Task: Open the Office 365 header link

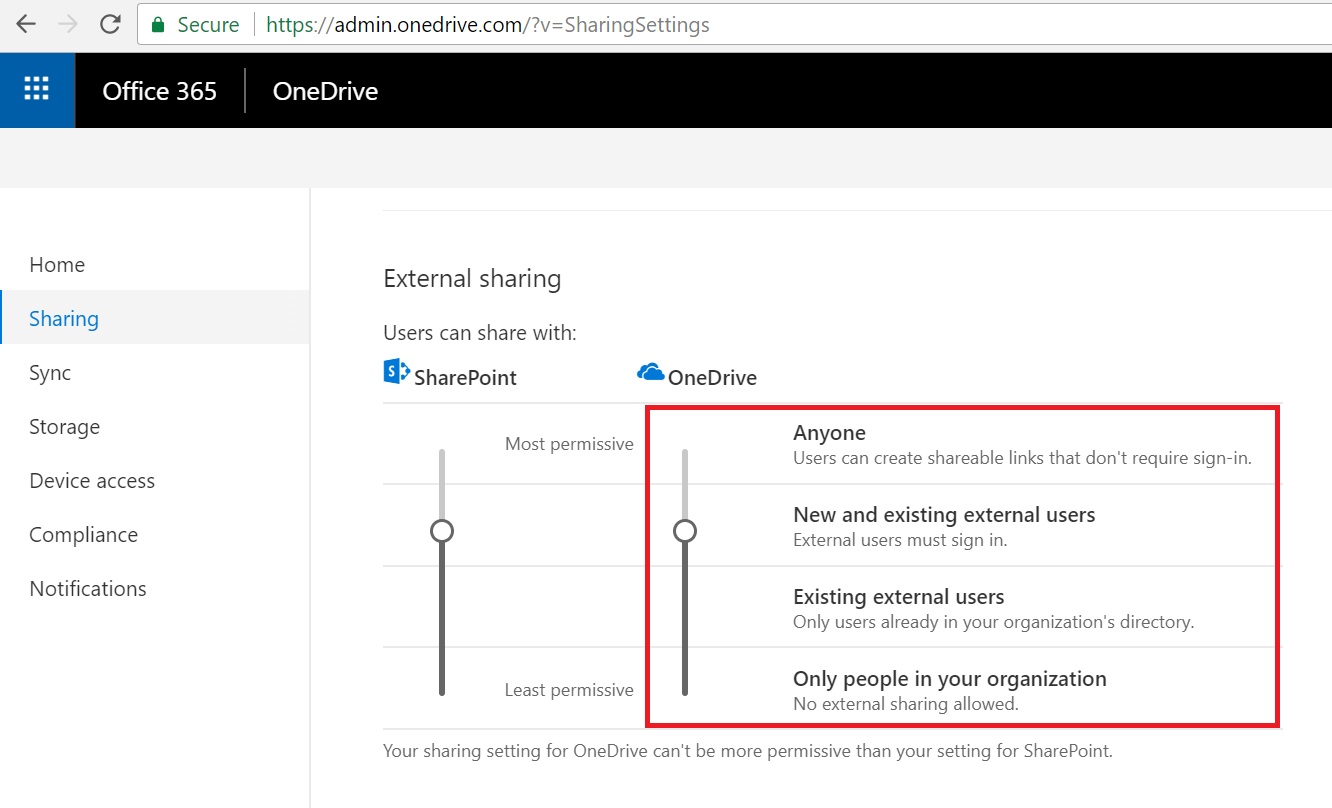Action: click(160, 91)
